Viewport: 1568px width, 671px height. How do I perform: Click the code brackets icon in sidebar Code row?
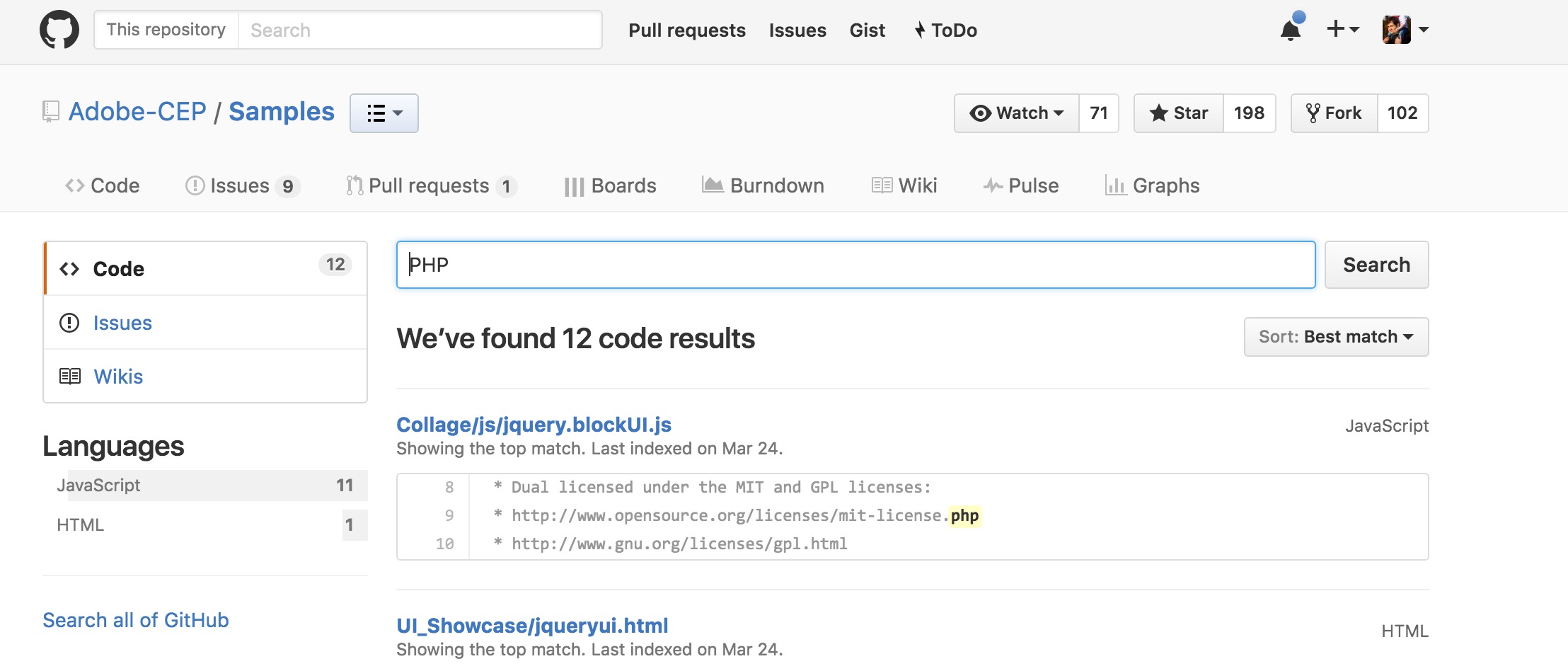point(69,269)
